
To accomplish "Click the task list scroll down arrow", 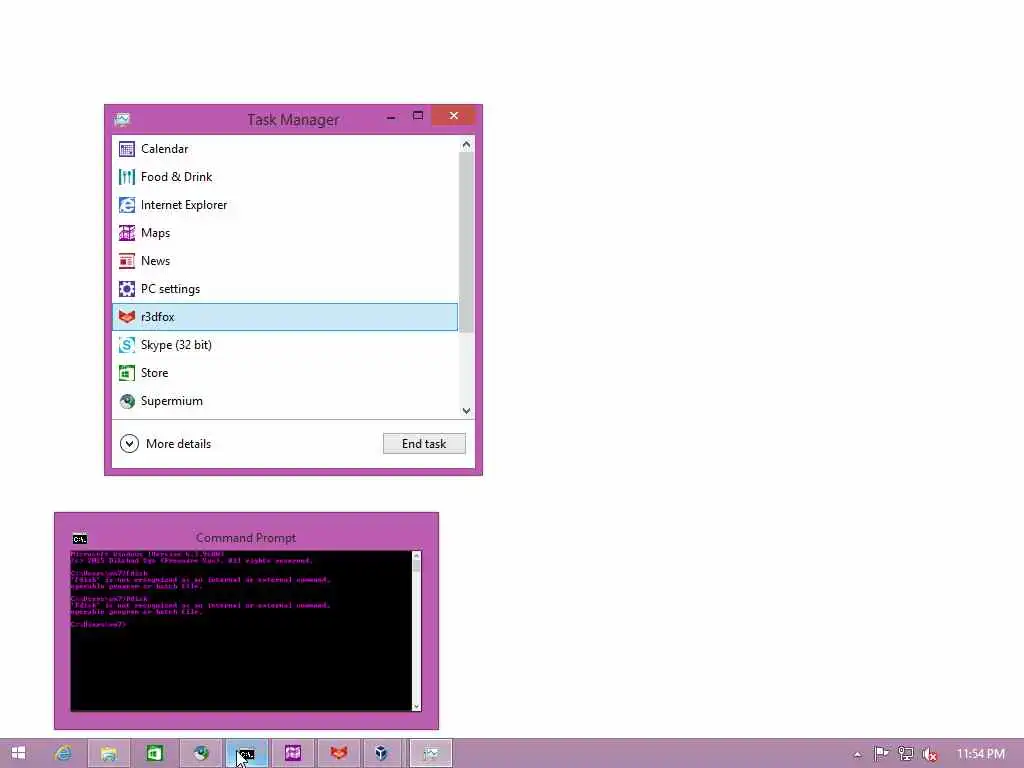I will pos(466,411).
